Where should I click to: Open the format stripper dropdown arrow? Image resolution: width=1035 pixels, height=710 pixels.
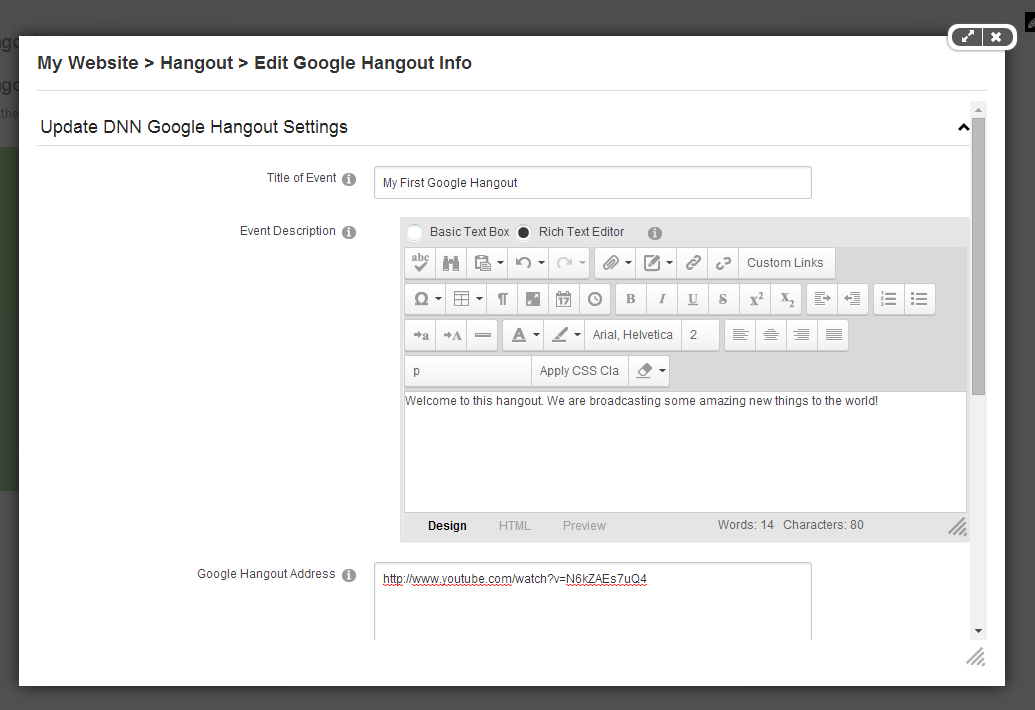click(x=662, y=371)
